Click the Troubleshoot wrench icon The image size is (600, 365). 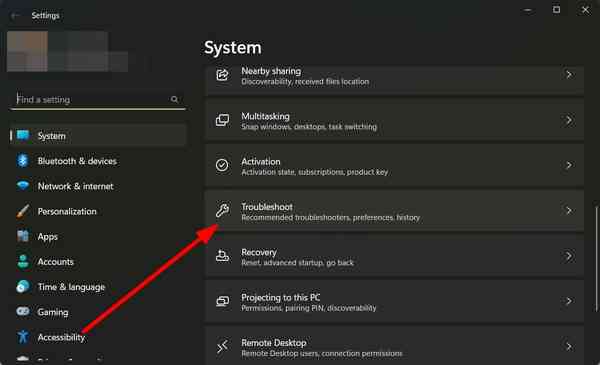coord(222,210)
